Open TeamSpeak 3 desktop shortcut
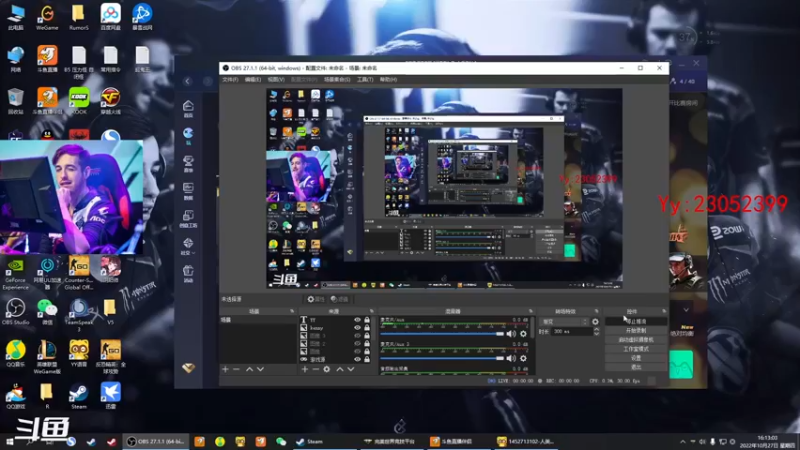Viewport: 800px width, 450px height. point(79,314)
